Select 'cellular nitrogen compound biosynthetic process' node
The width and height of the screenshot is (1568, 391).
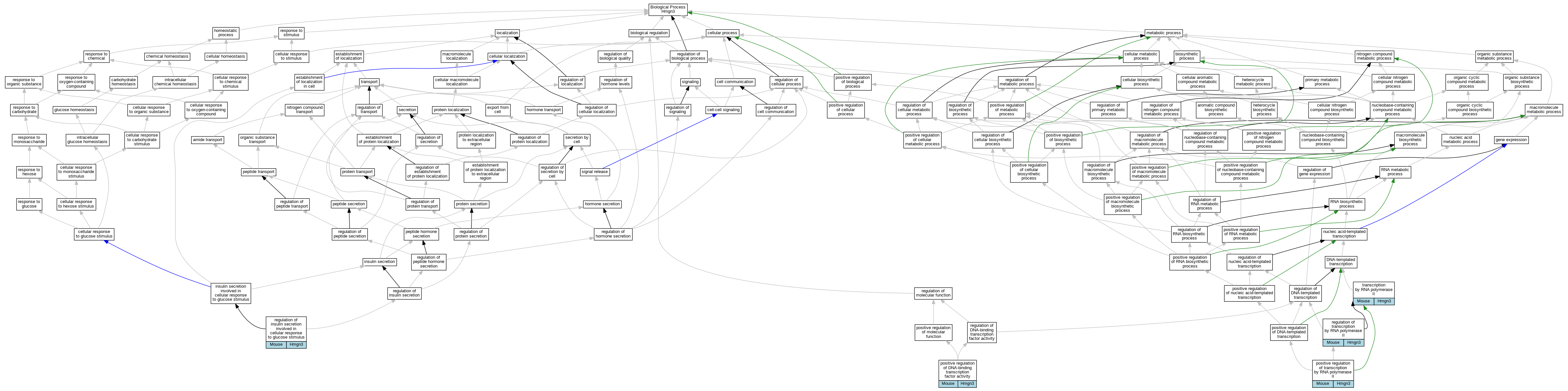coord(1331,109)
